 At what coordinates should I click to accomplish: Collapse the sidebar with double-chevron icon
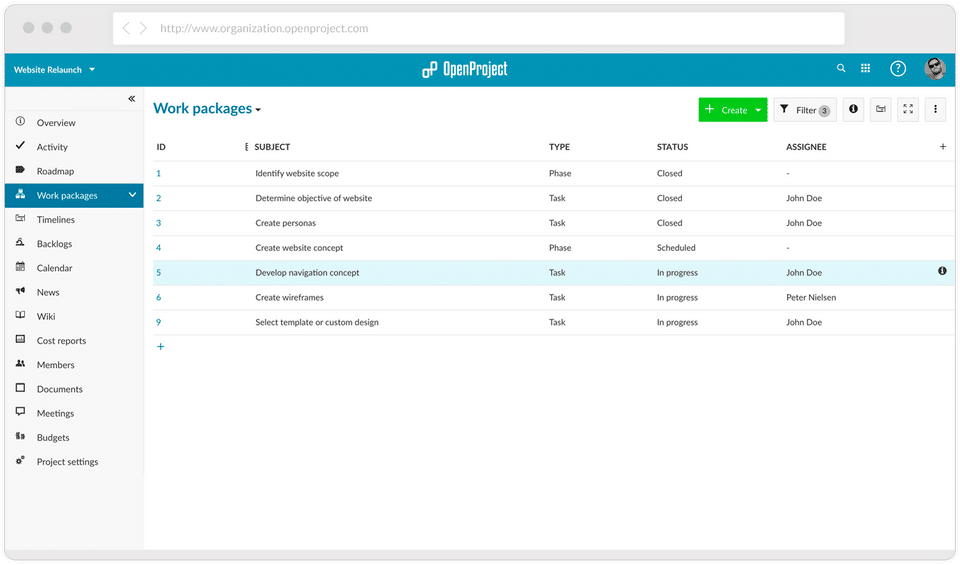pos(131,99)
